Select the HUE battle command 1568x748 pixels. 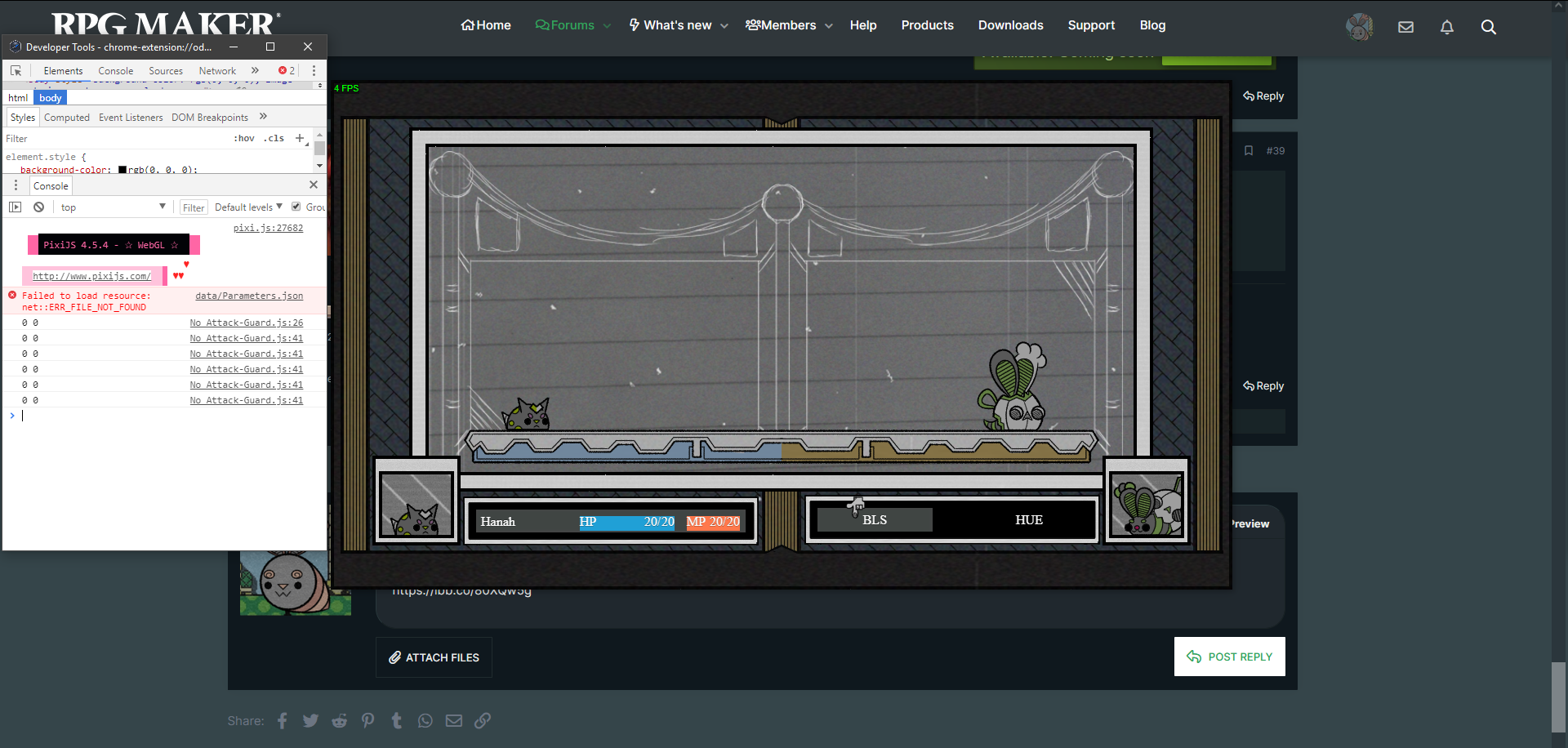point(1029,520)
